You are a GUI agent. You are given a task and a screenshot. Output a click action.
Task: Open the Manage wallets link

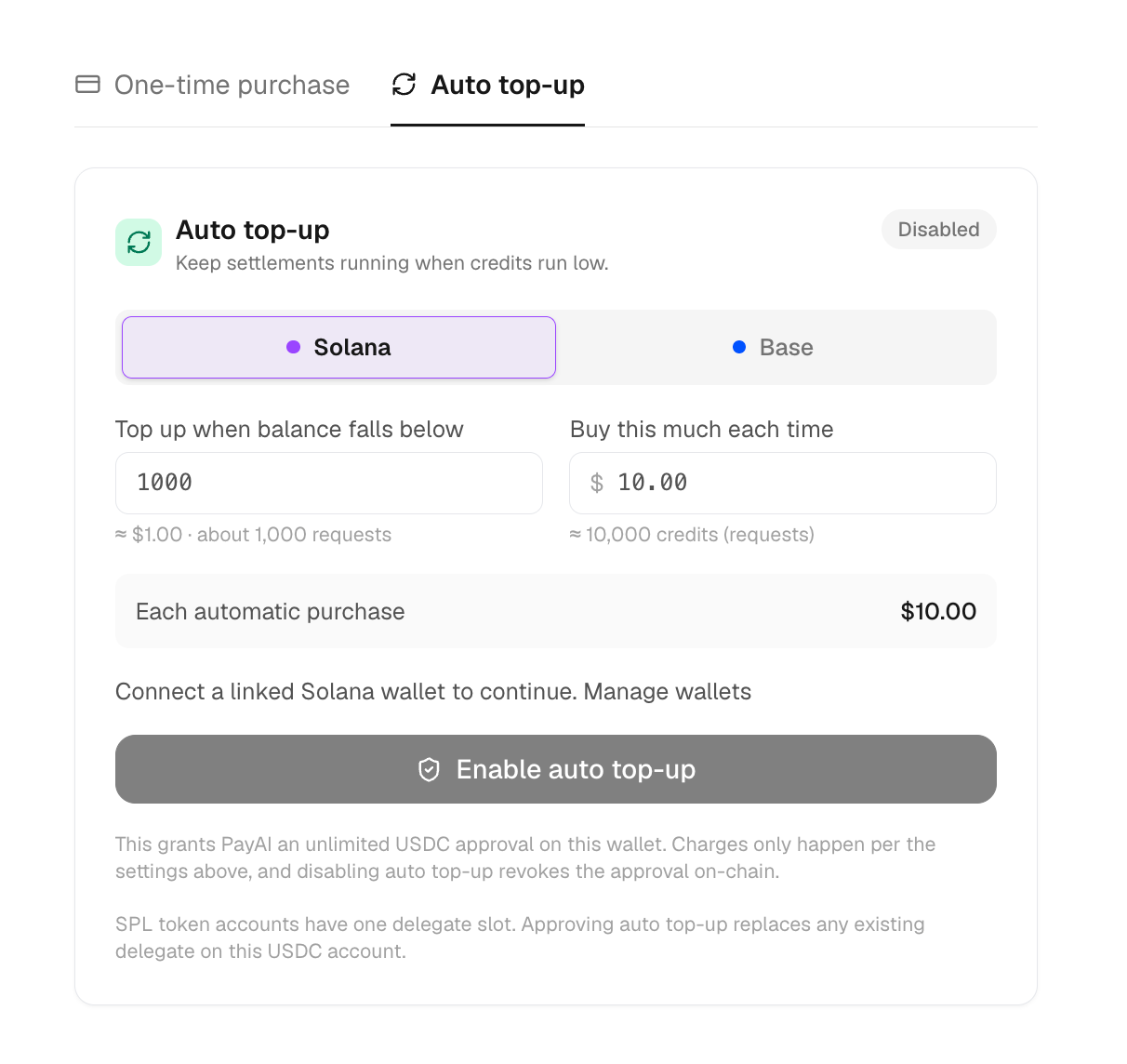[667, 692]
